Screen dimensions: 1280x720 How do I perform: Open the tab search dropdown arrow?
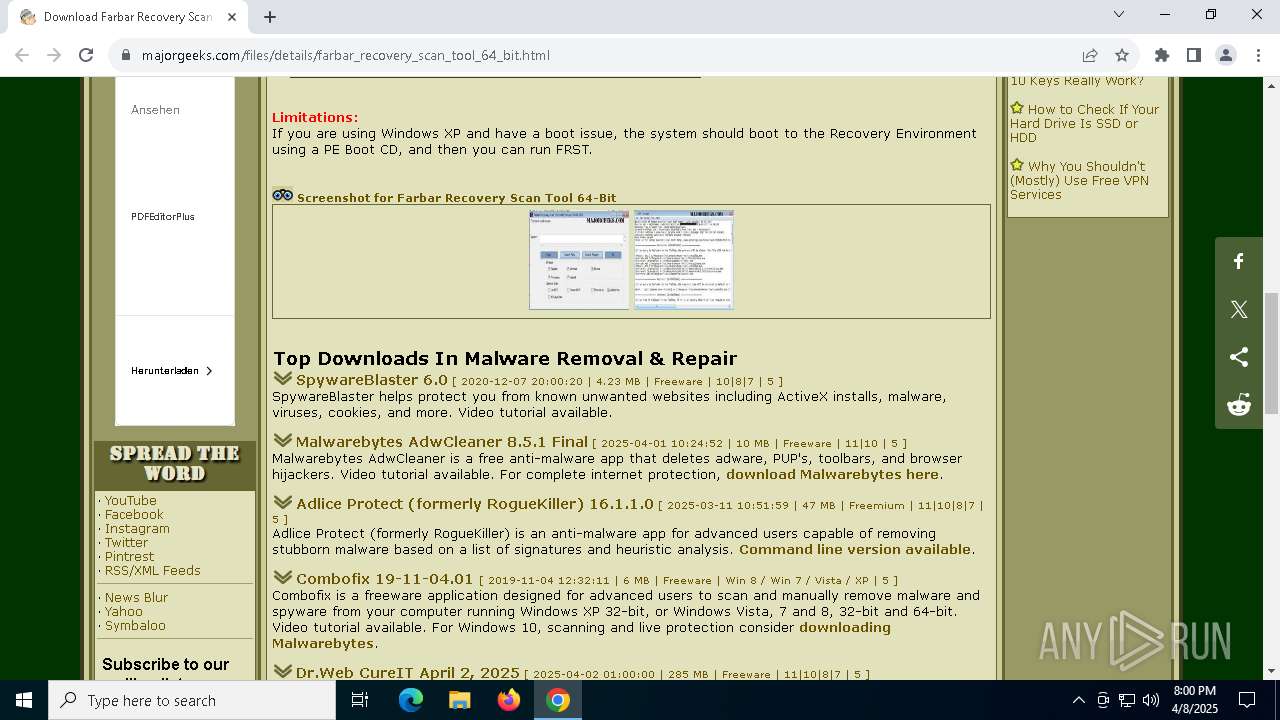pos(1119,14)
